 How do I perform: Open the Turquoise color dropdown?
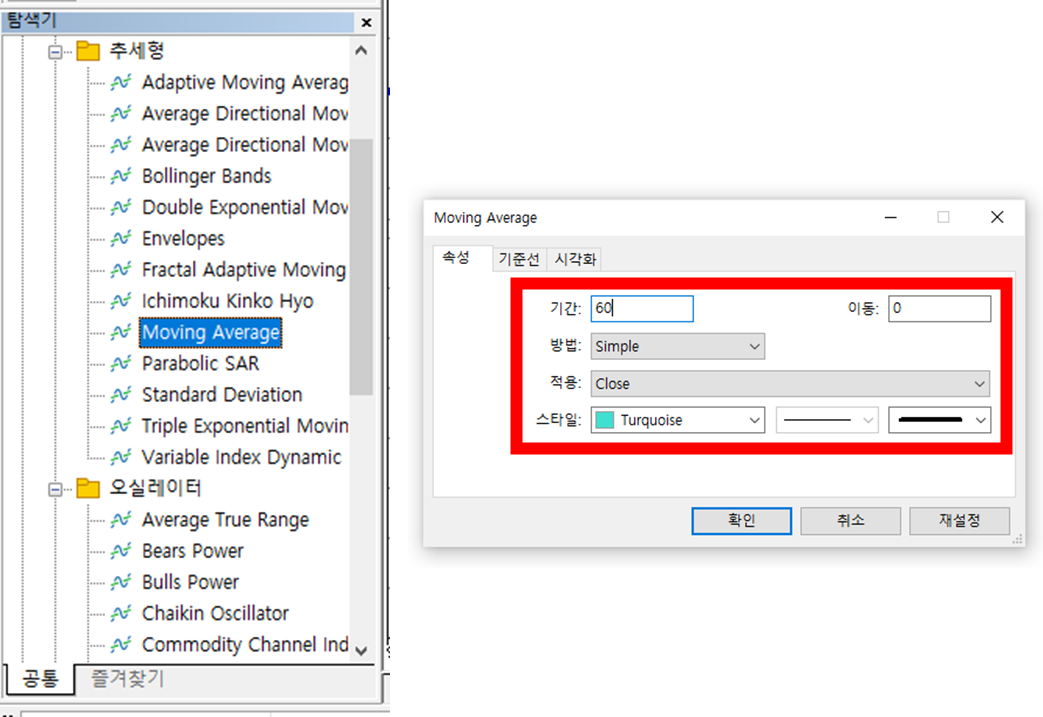pyautogui.click(x=677, y=420)
